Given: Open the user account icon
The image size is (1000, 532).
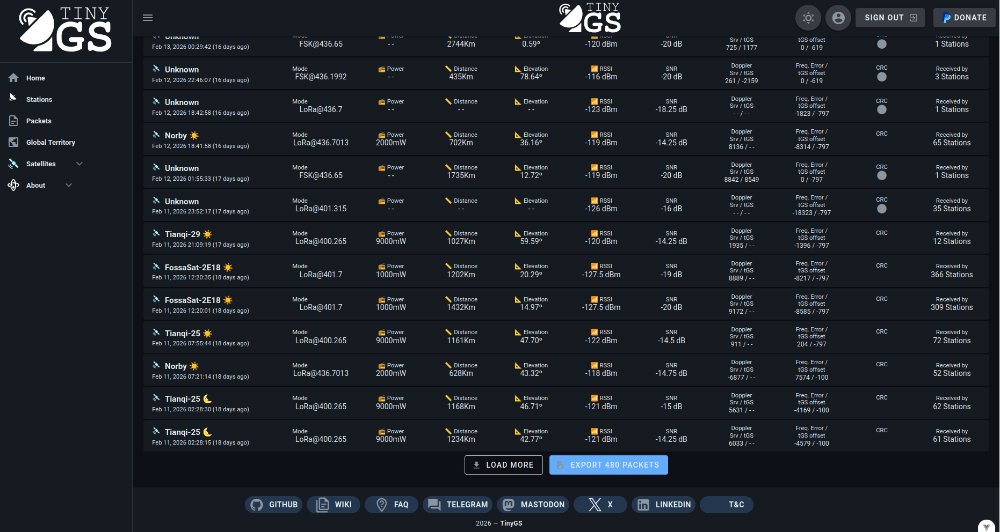Looking at the screenshot, I should click(838, 18).
